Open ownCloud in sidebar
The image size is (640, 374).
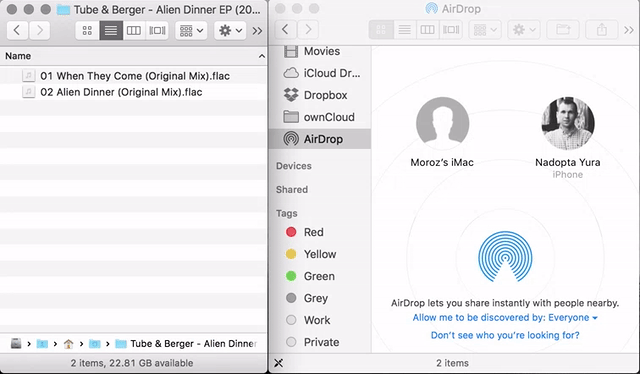tap(320, 117)
